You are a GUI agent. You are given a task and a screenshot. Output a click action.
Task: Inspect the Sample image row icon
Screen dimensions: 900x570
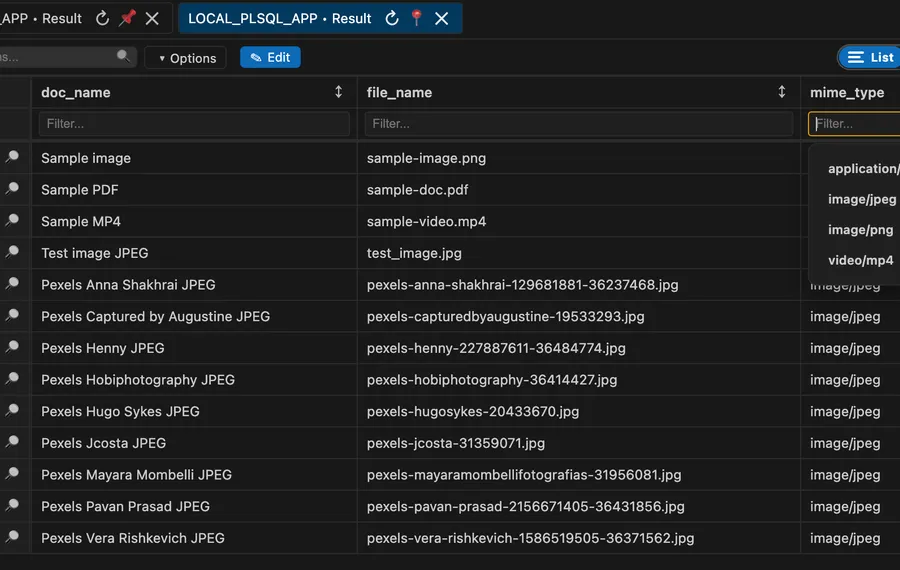tap(12, 157)
